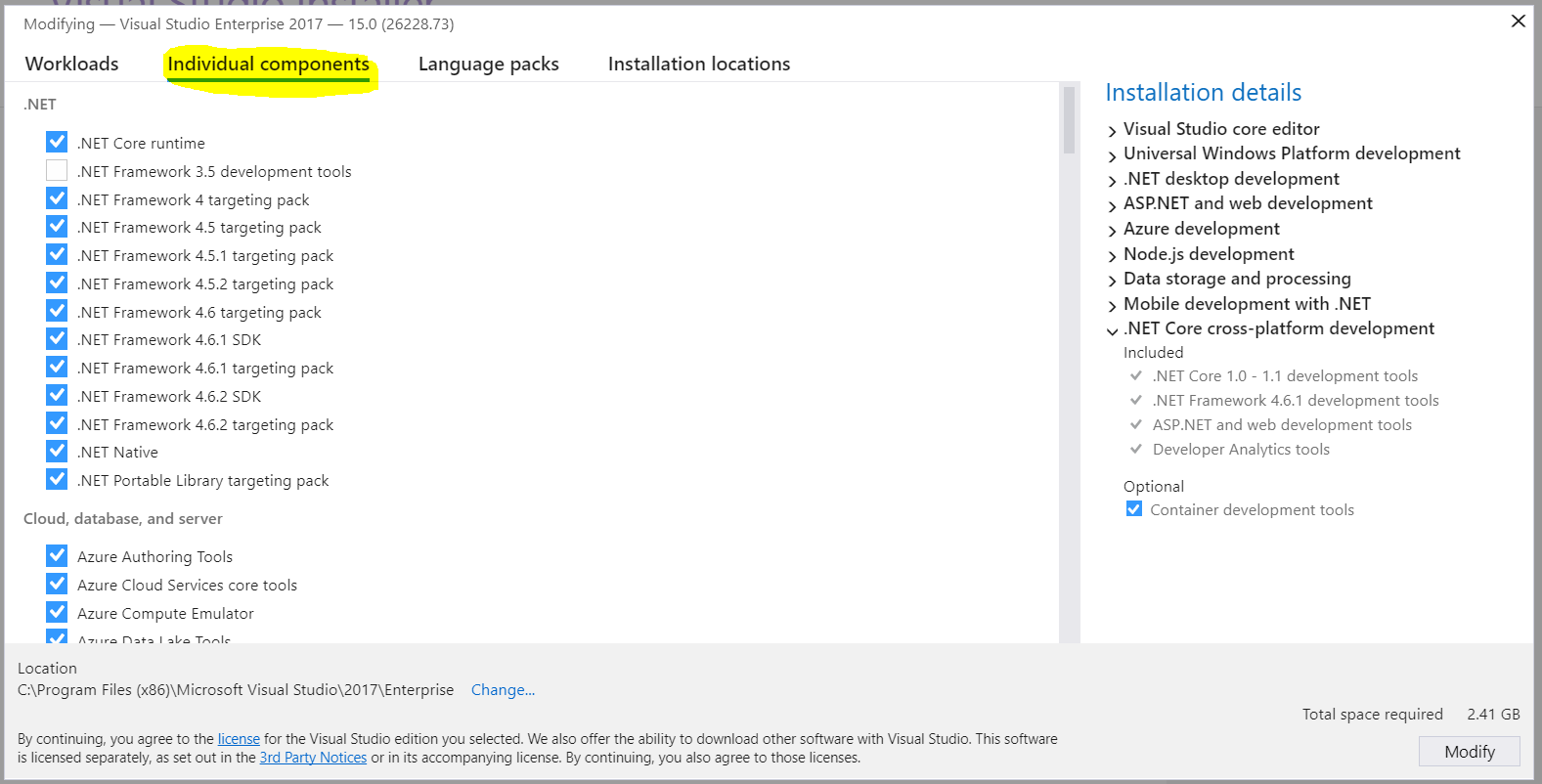Disable the Azure Compute Emulator
1542x784 pixels.
point(56,611)
